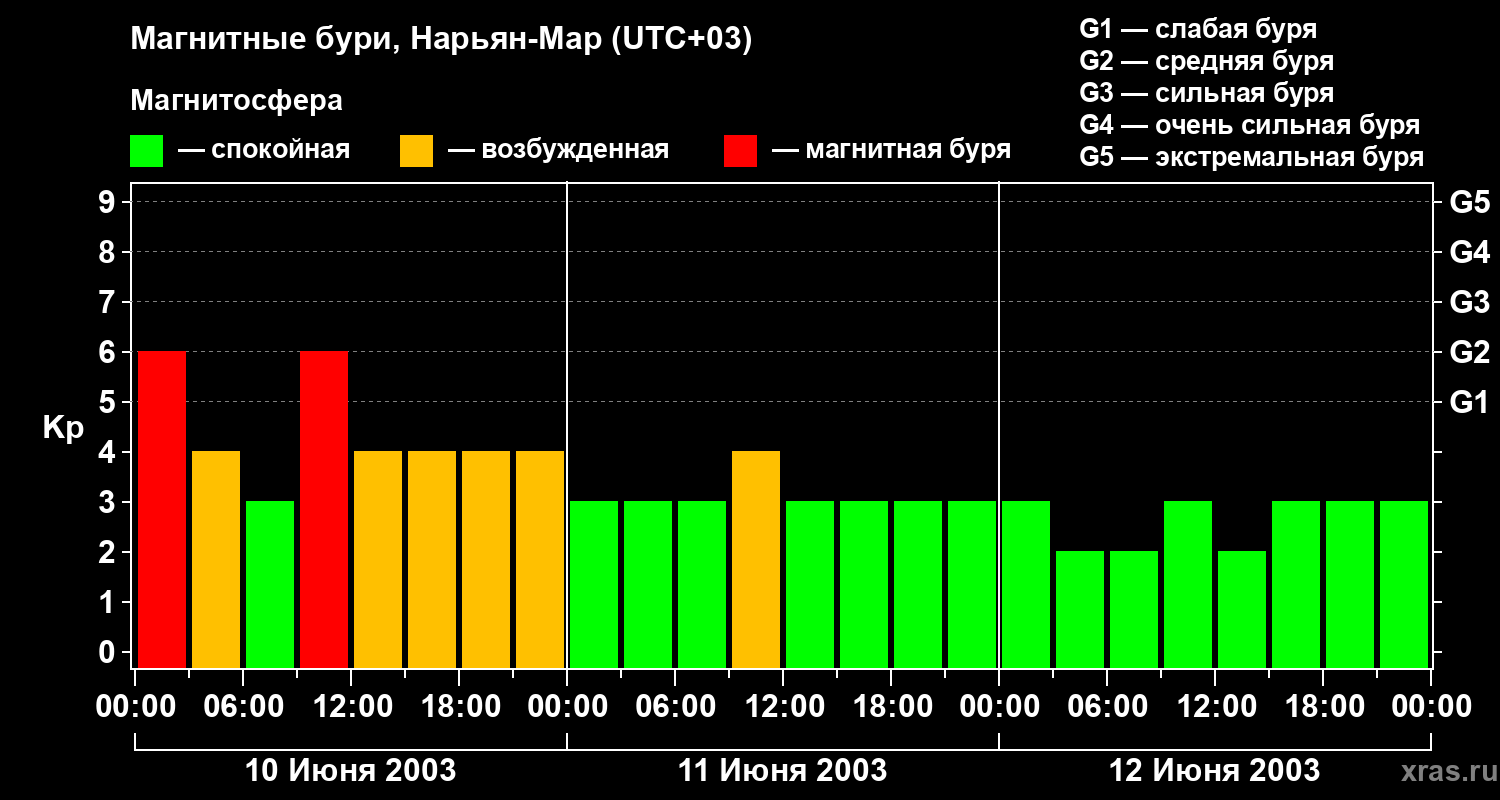
Task: Click the 06:00 time label under 11 June
Action: [x=675, y=707]
